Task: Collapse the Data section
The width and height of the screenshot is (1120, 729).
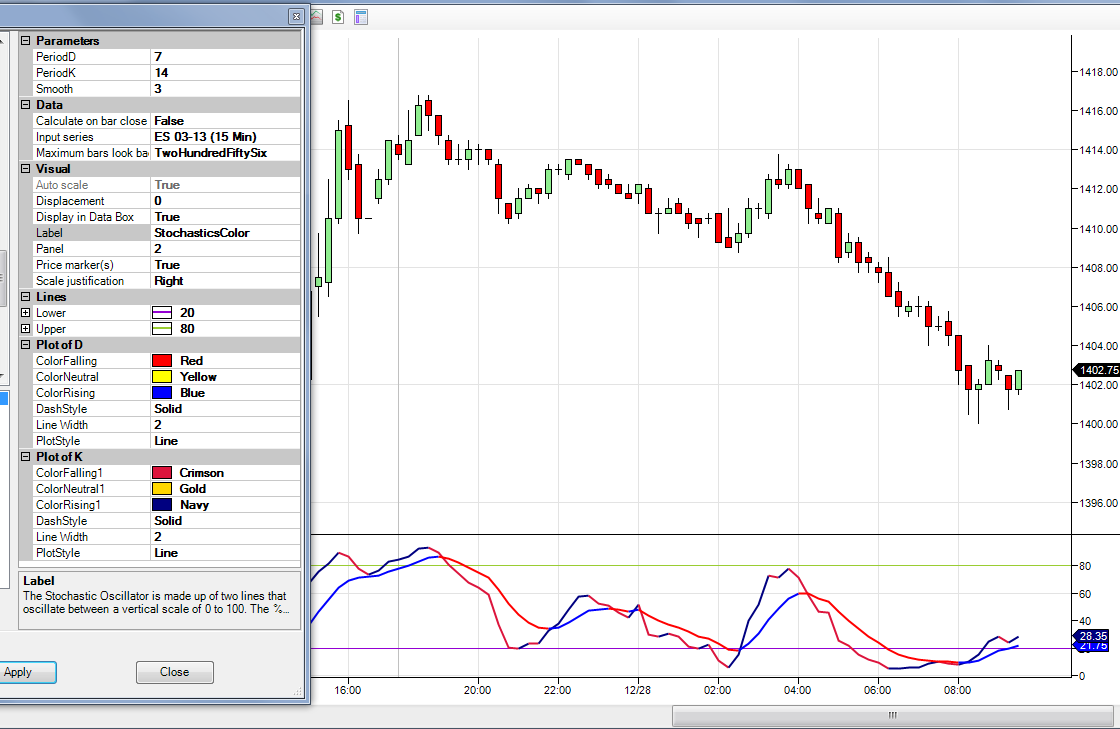Action: click(26, 105)
